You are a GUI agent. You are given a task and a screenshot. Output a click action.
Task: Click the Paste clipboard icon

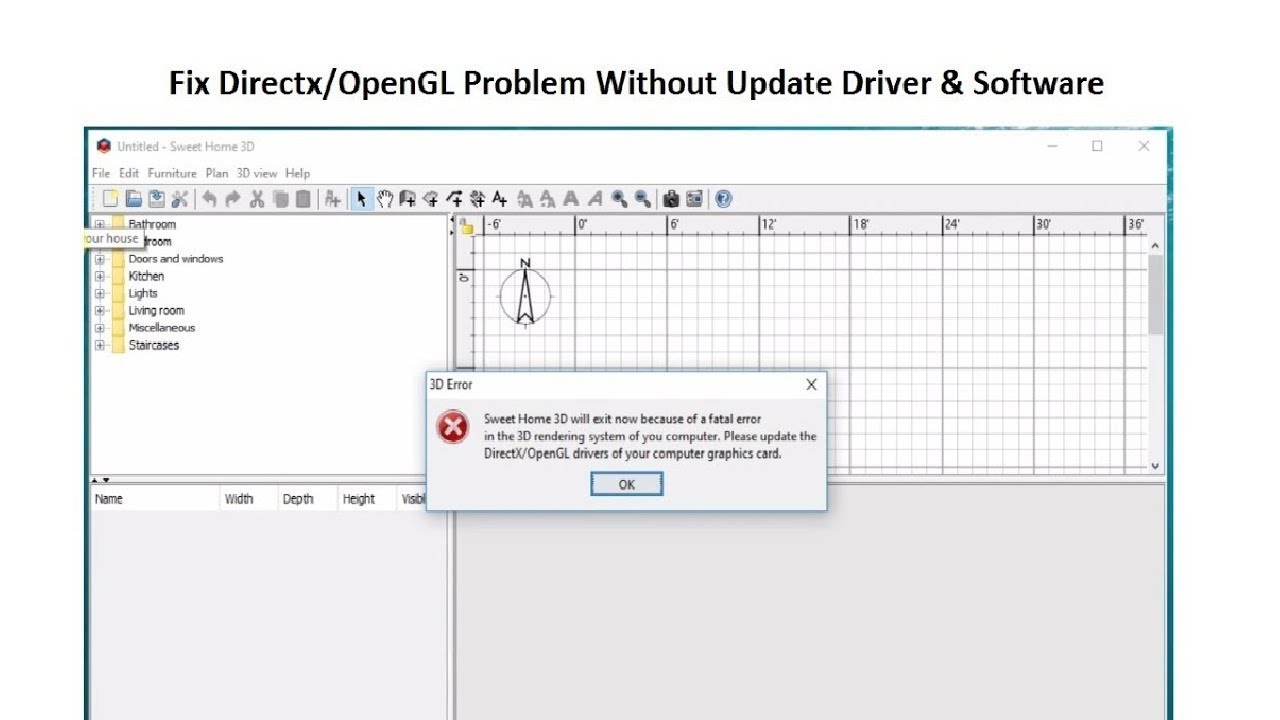[x=303, y=199]
